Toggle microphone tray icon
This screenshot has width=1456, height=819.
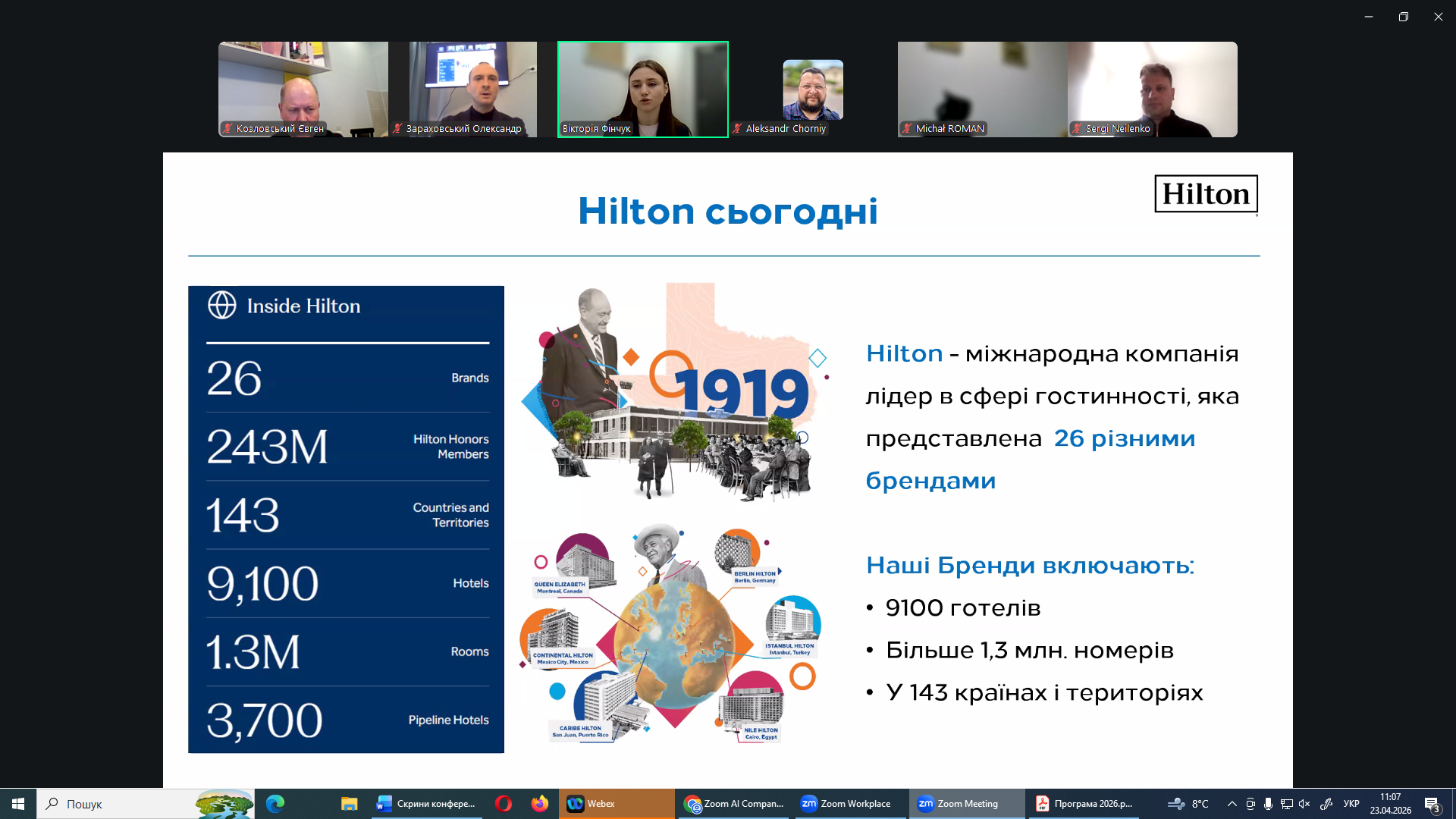tap(1268, 804)
